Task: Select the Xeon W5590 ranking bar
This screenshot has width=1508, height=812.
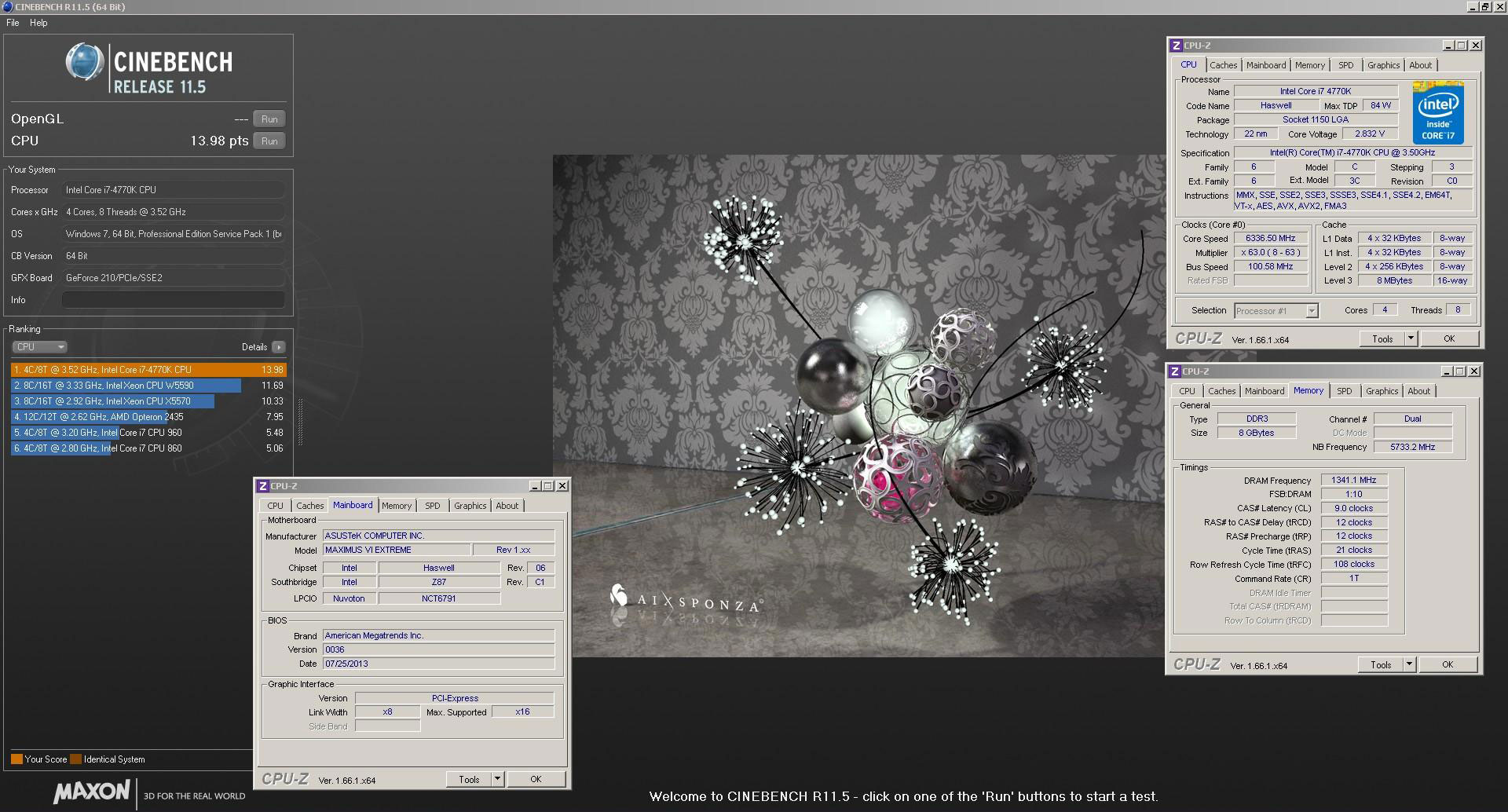Action: 126,386
